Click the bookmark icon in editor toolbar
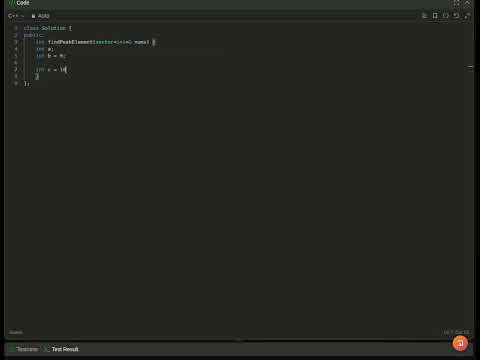 point(435,16)
